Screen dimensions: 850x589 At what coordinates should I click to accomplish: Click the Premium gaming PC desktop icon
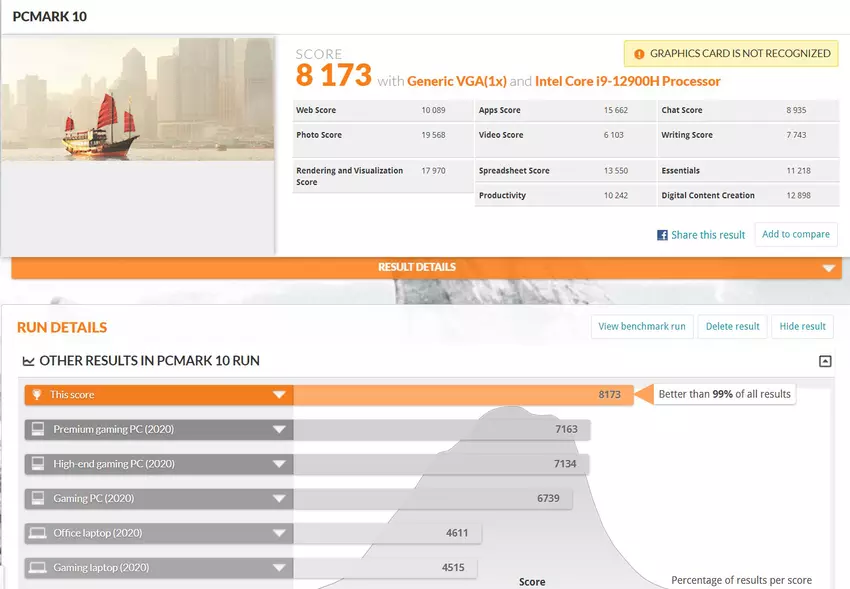[x=37, y=430]
